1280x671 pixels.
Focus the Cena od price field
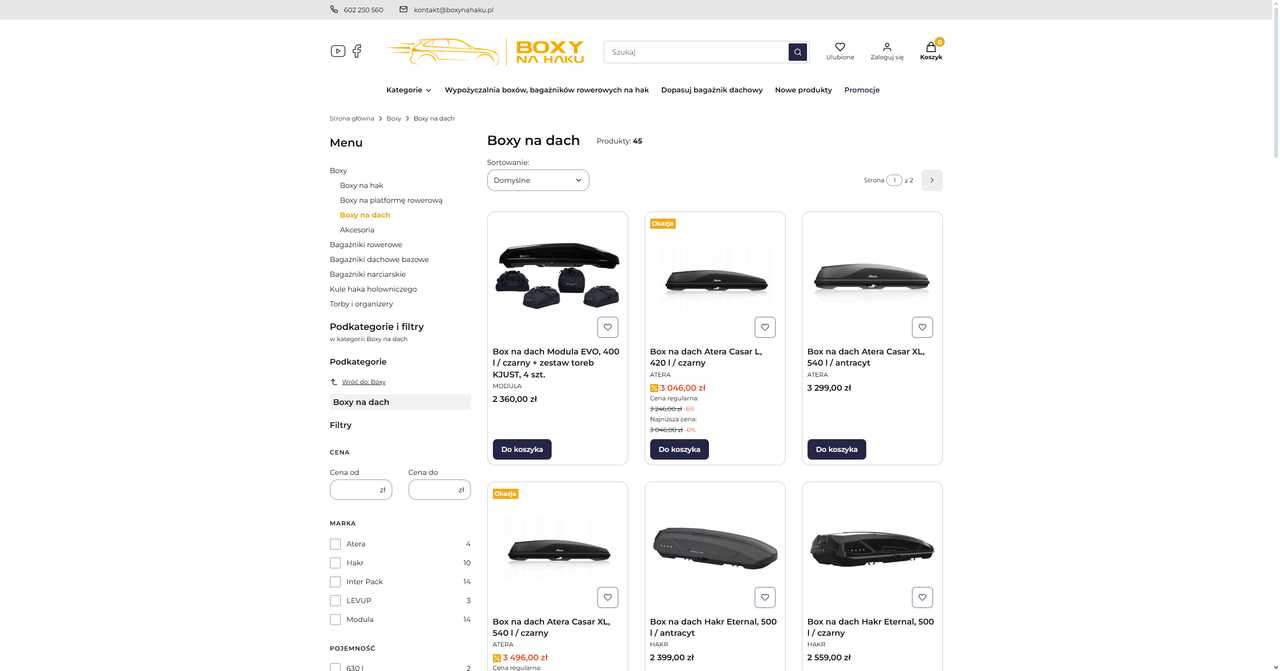[361, 490]
